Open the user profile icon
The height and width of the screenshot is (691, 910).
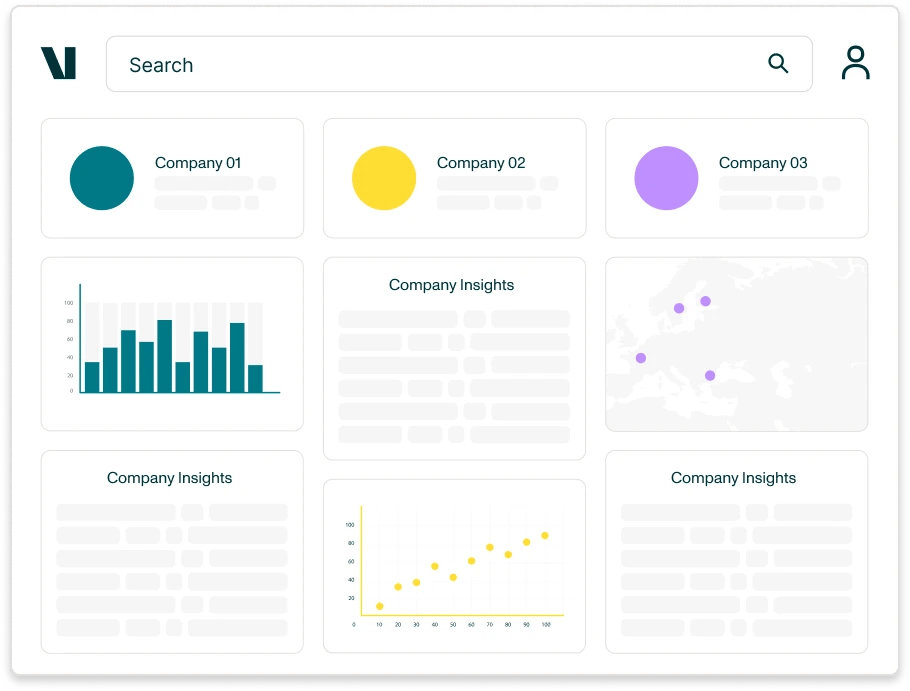855,62
